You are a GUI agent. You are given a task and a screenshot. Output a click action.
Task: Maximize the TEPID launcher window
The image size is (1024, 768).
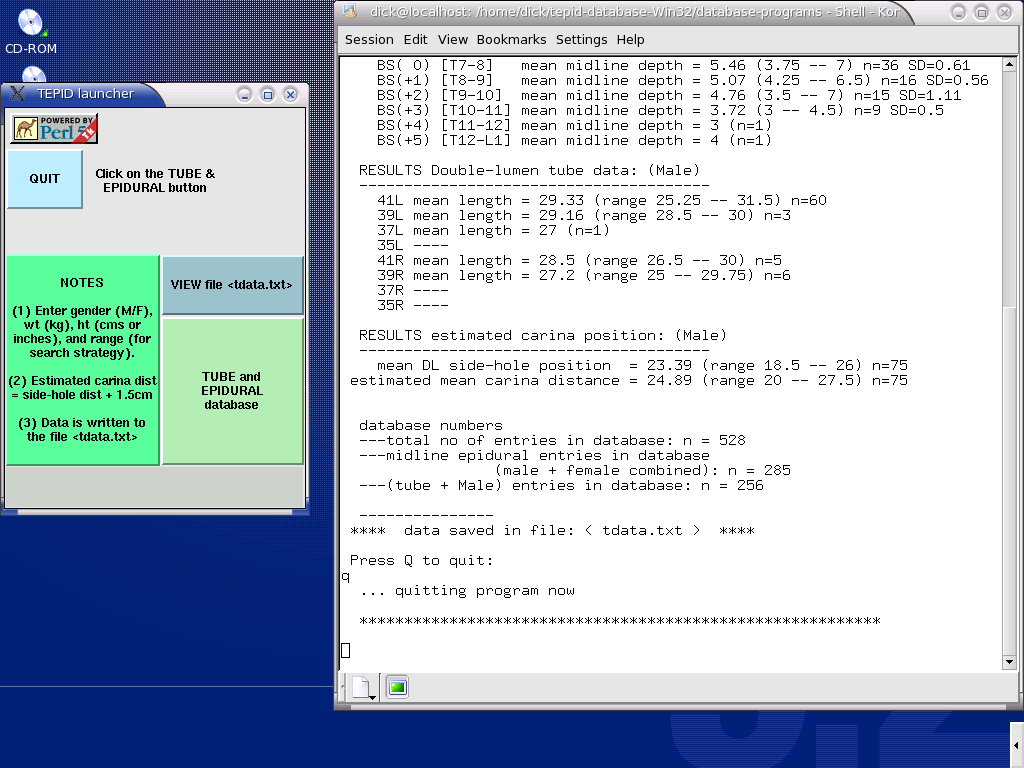[x=267, y=94]
